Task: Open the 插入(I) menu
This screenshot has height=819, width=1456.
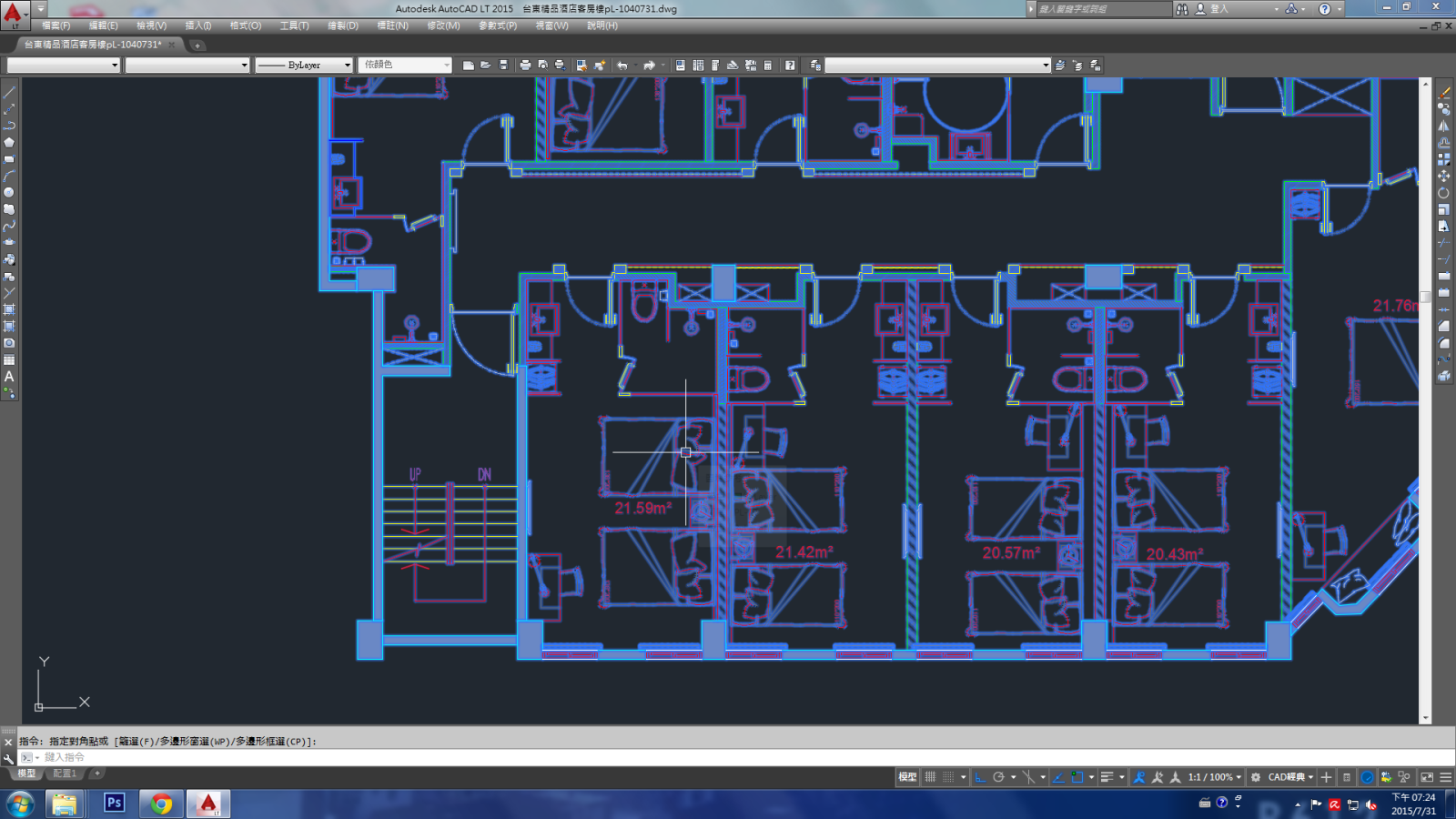Action: pos(198,25)
